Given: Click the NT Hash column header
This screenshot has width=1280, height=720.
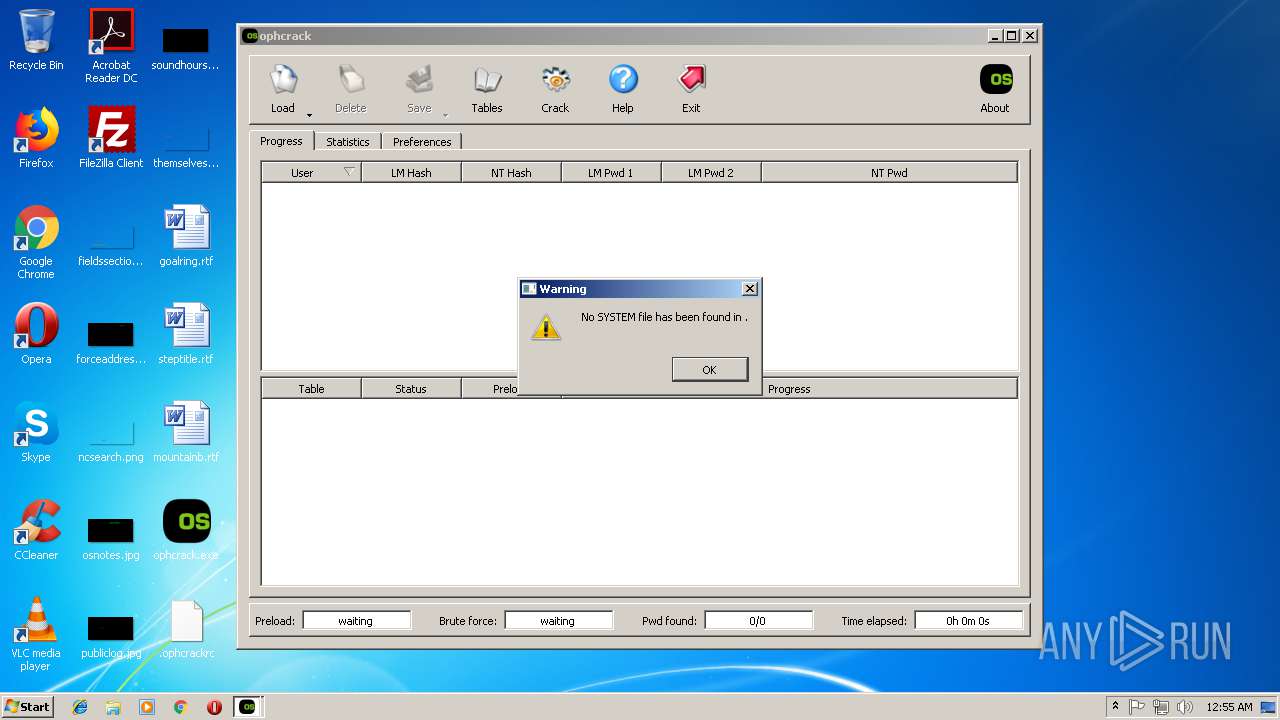Looking at the screenshot, I should coord(511,173).
